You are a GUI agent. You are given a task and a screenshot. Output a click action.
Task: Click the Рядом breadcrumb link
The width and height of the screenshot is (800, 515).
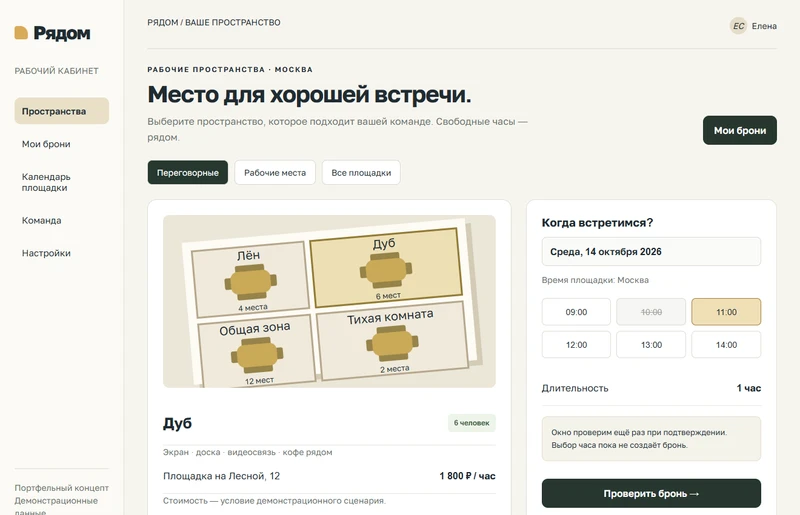pos(163,22)
